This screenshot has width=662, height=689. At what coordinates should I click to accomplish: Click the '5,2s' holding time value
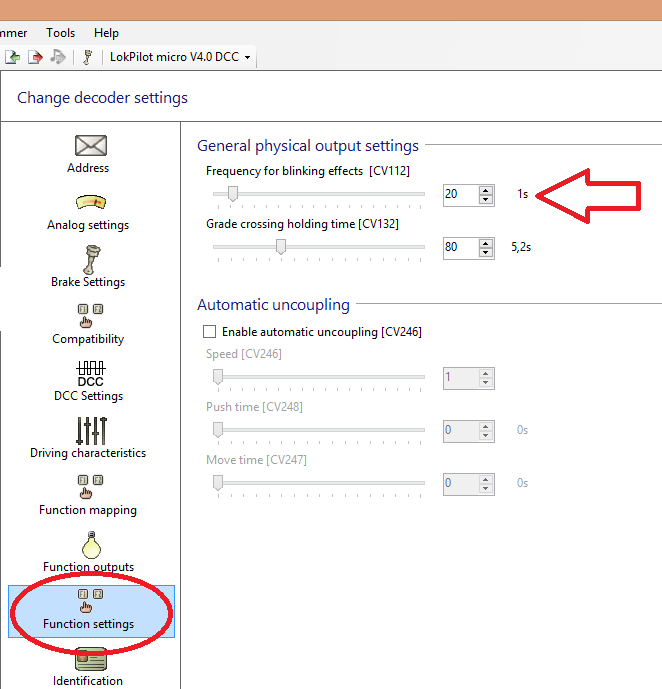521,247
